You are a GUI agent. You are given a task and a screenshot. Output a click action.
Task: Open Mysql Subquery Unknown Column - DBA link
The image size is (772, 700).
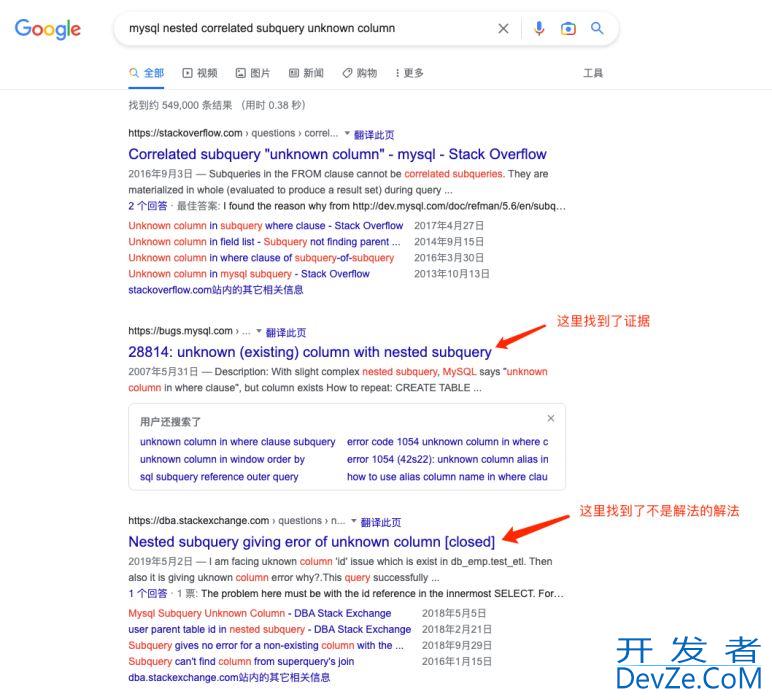[x=259, y=613]
